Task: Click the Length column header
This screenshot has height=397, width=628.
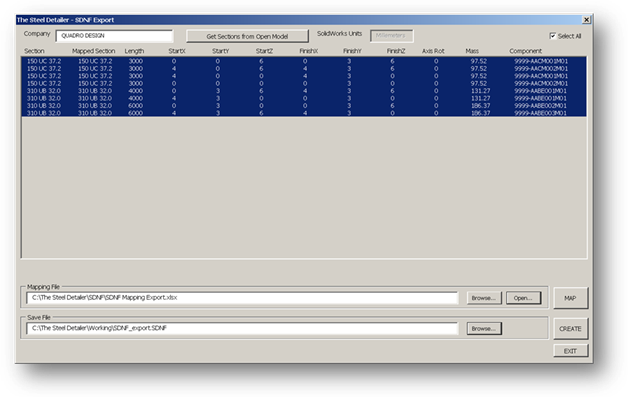Action: (x=134, y=51)
